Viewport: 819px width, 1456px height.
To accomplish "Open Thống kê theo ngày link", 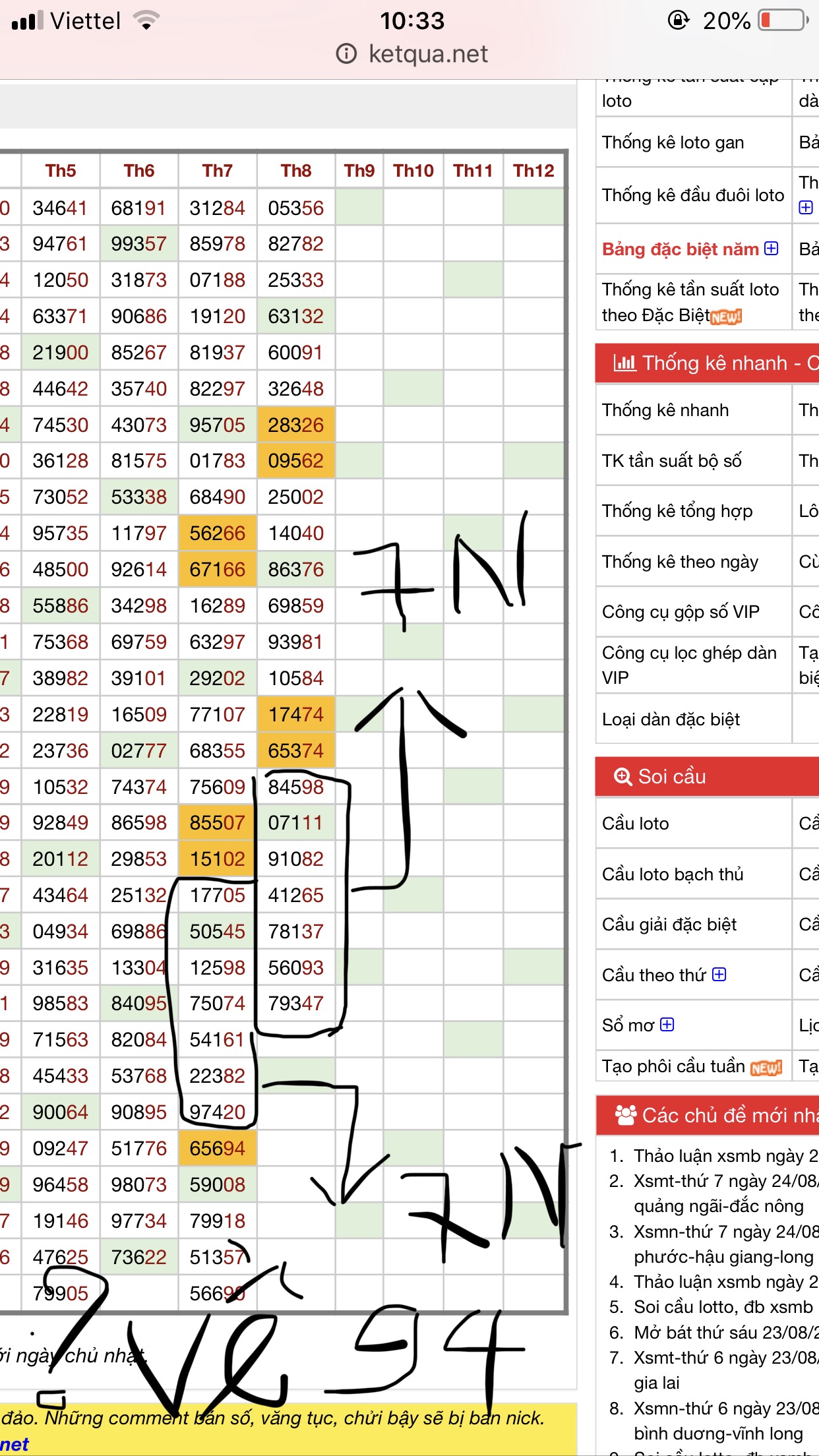I will tap(680, 562).
